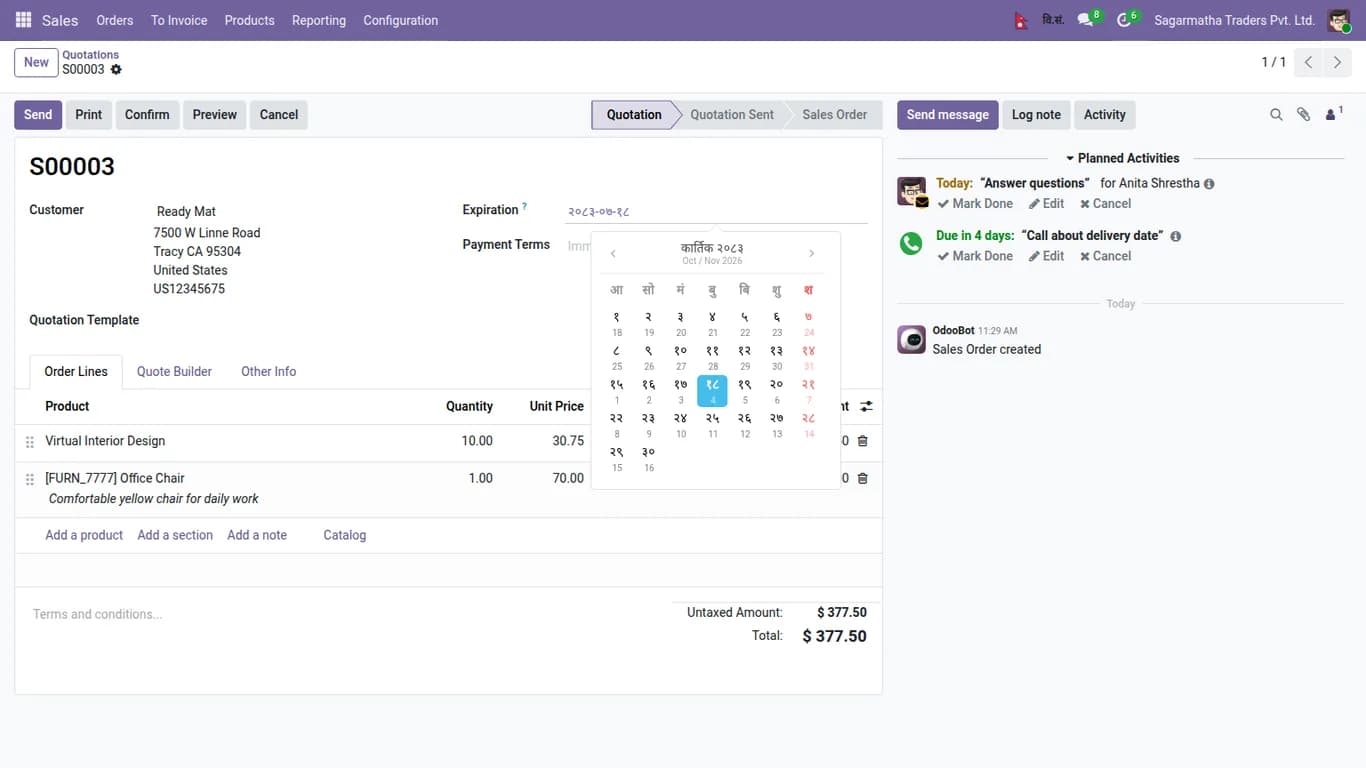This screenshot has width=1366, height=768.
Task: Mark the Answer questions activity done
Action: tap(975, 204)
